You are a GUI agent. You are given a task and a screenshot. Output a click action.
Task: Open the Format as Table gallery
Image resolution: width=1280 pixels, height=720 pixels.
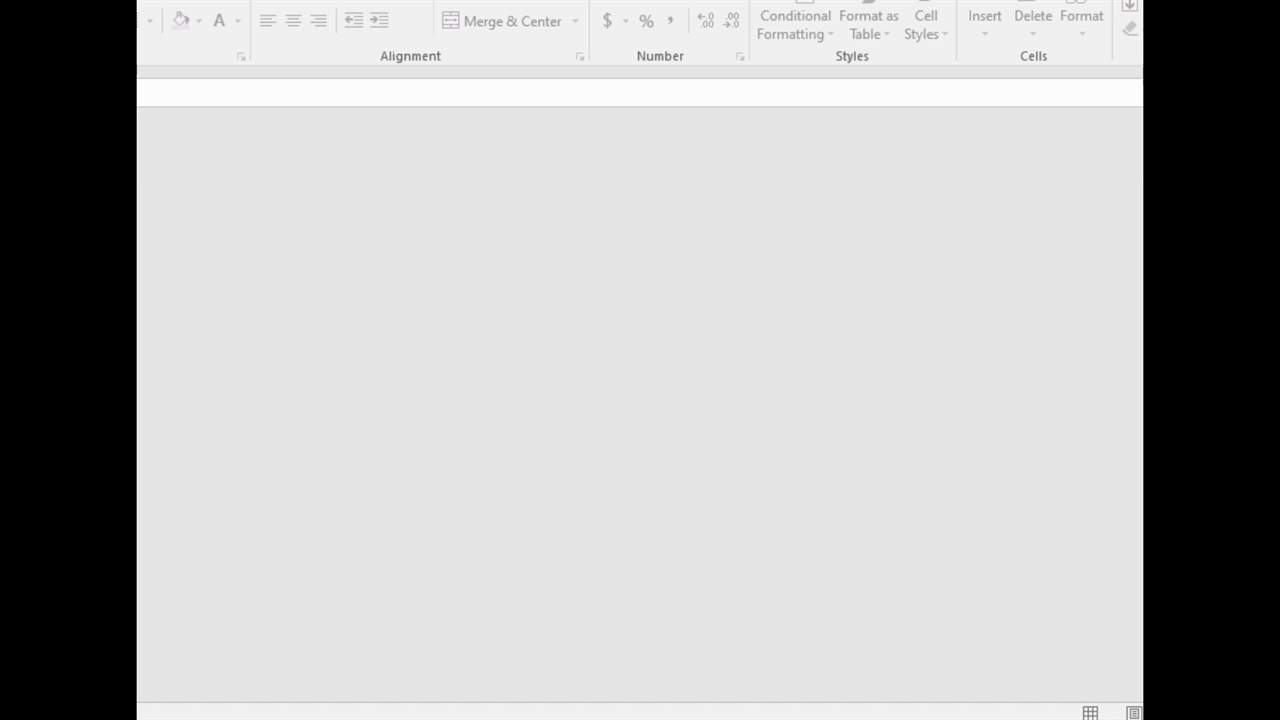coord(868,24)
